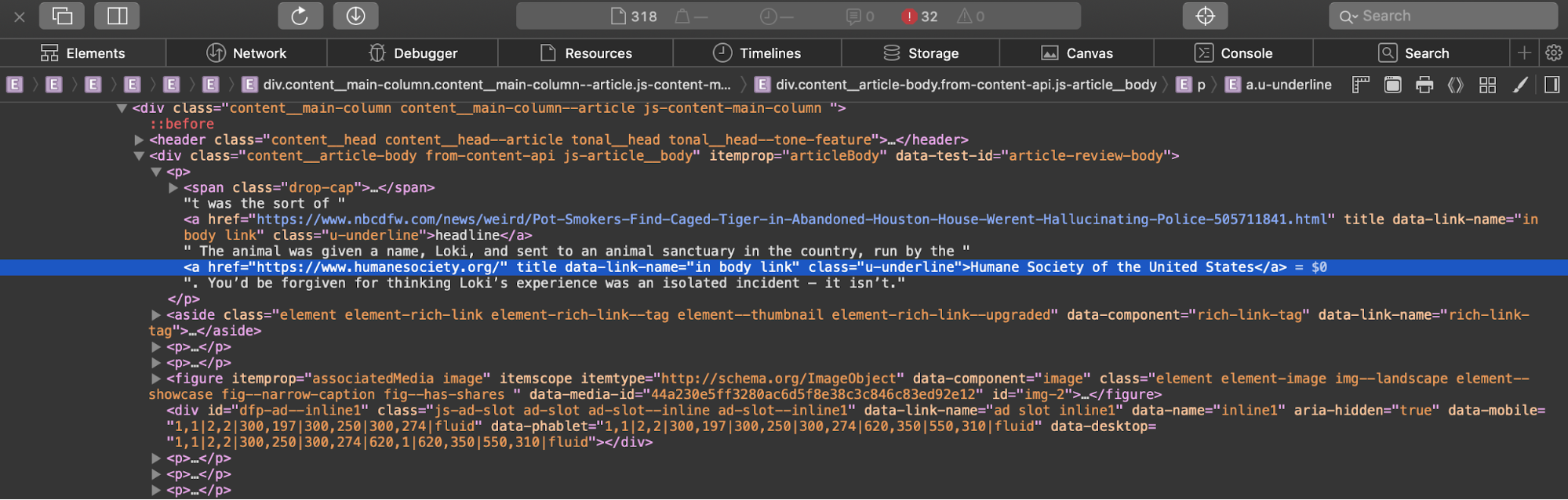Click the download web archive button
Viewport: 1568px width, 500px height.
tap(355, 16)
